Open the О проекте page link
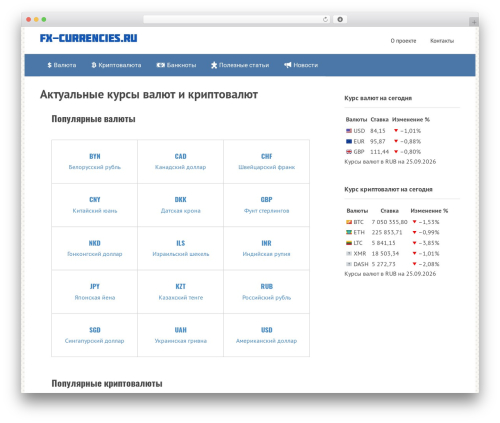 (x=403, y=41)
